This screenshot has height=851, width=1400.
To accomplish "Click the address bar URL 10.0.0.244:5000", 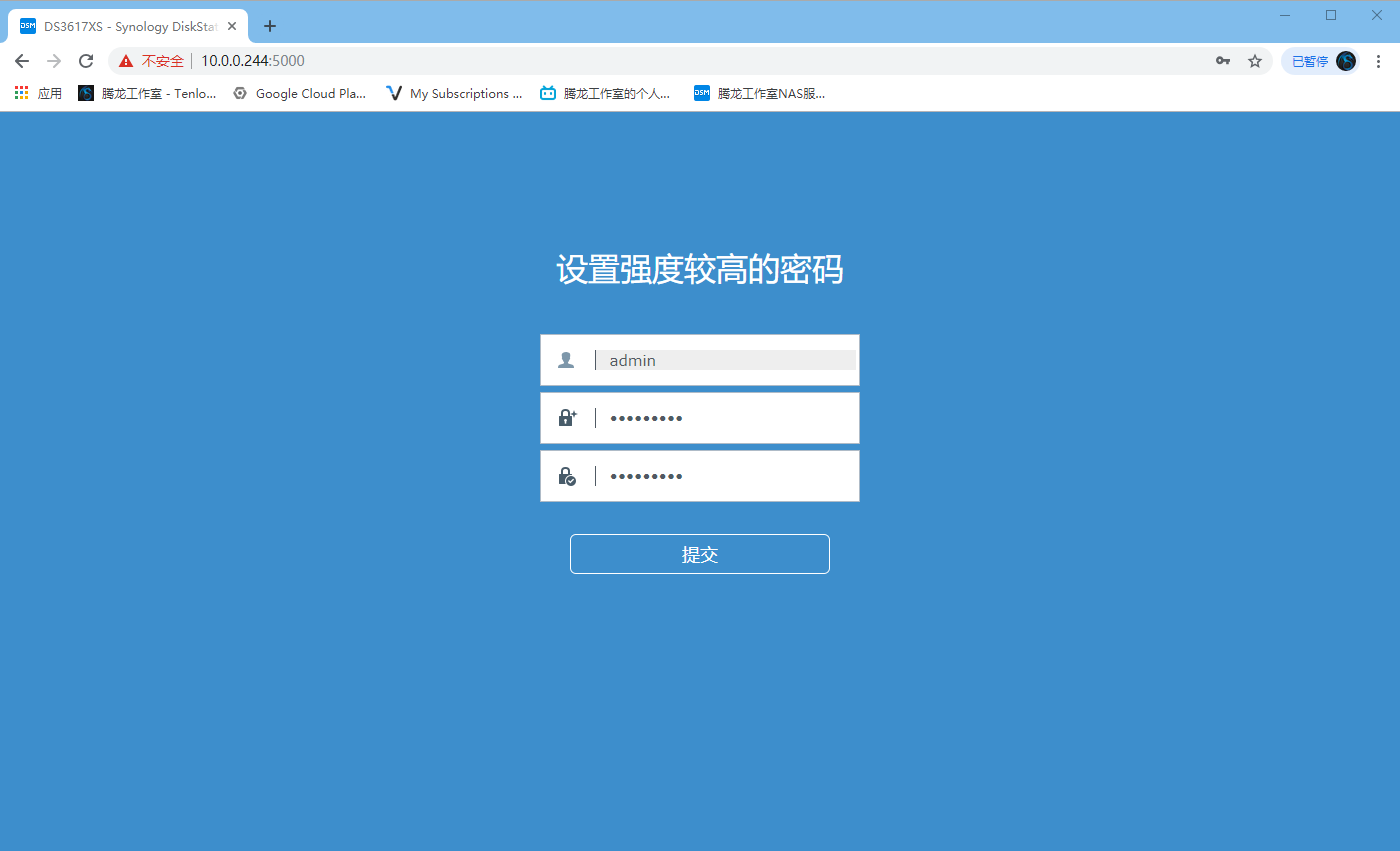I will tap(252, 61).
